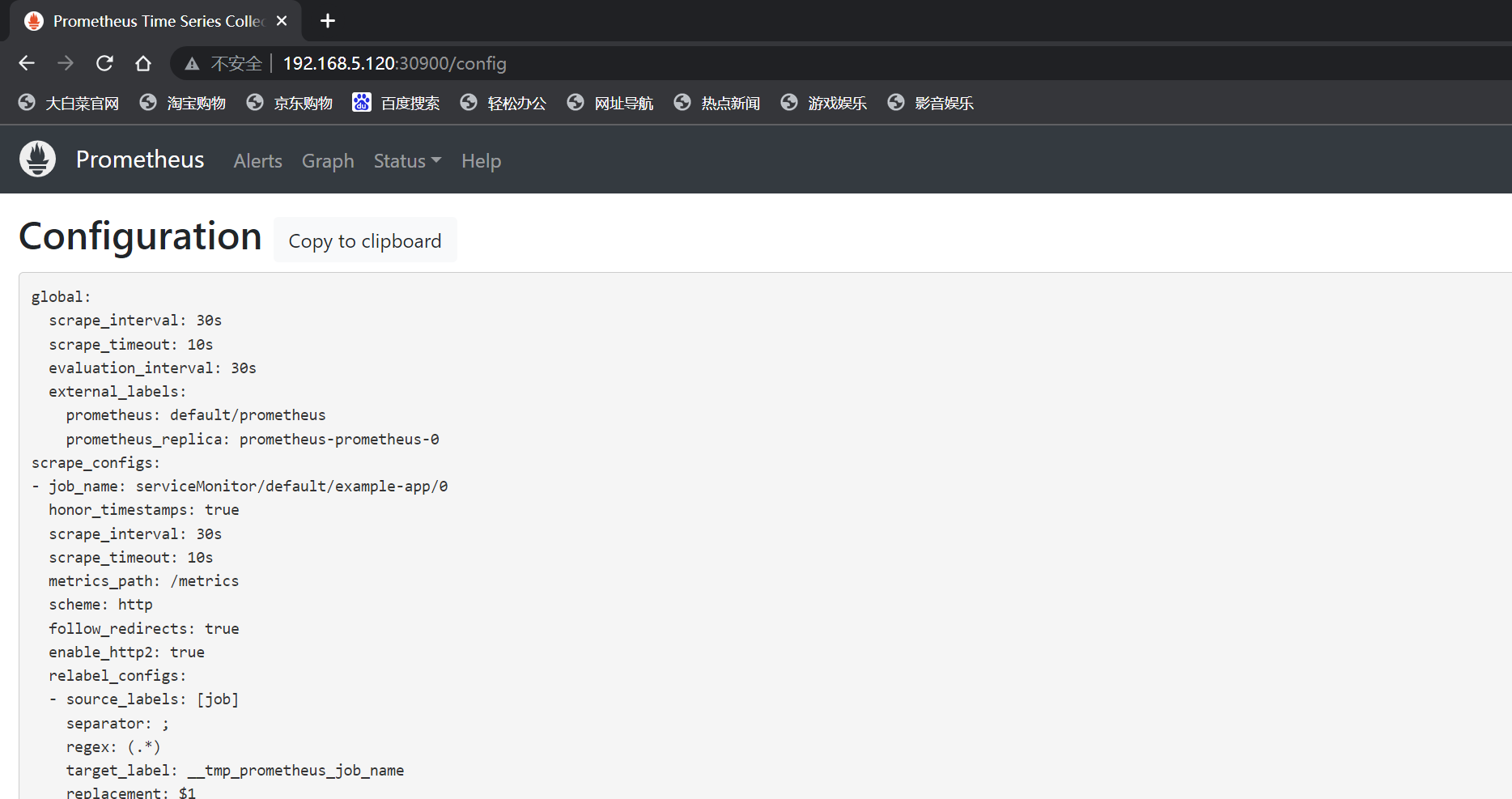
Task: Click the 'scheme: http' line
Action: coord(100,605)
